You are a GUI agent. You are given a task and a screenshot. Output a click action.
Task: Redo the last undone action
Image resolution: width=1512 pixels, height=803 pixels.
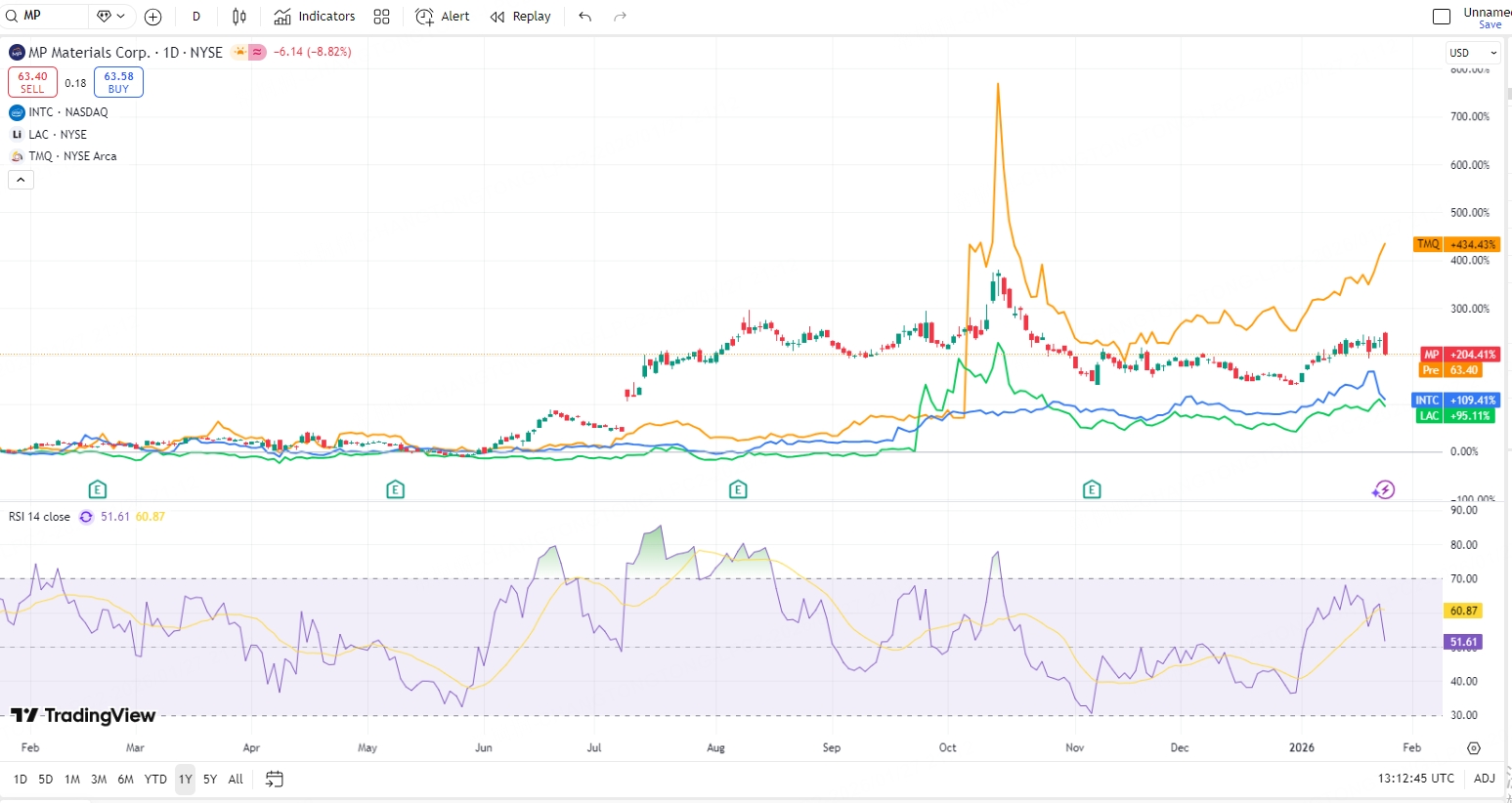[x=620, y=17]
